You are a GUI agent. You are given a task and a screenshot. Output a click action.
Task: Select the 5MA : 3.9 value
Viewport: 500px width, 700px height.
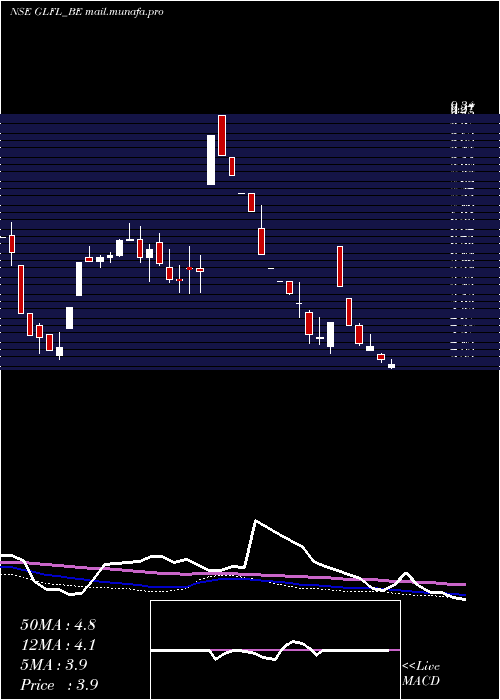tap(54, 665)
